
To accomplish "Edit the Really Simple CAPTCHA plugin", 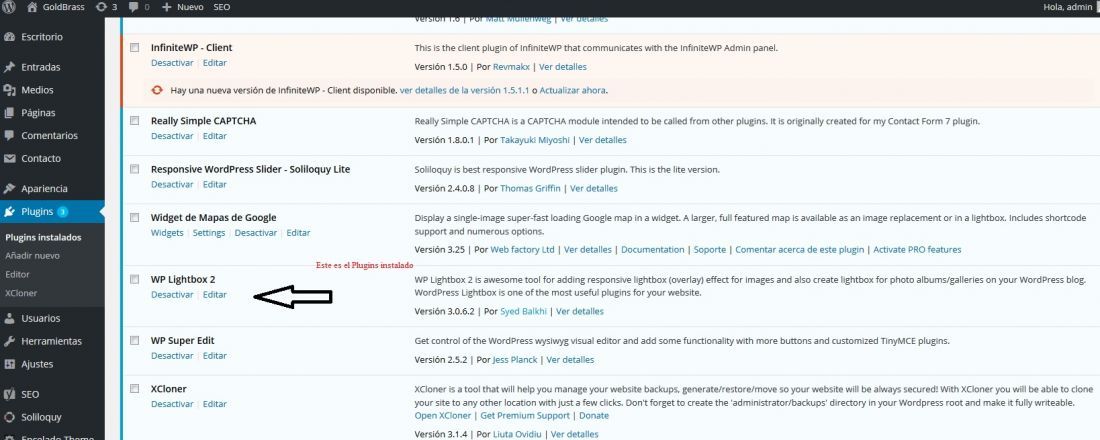I will [215, 135].
